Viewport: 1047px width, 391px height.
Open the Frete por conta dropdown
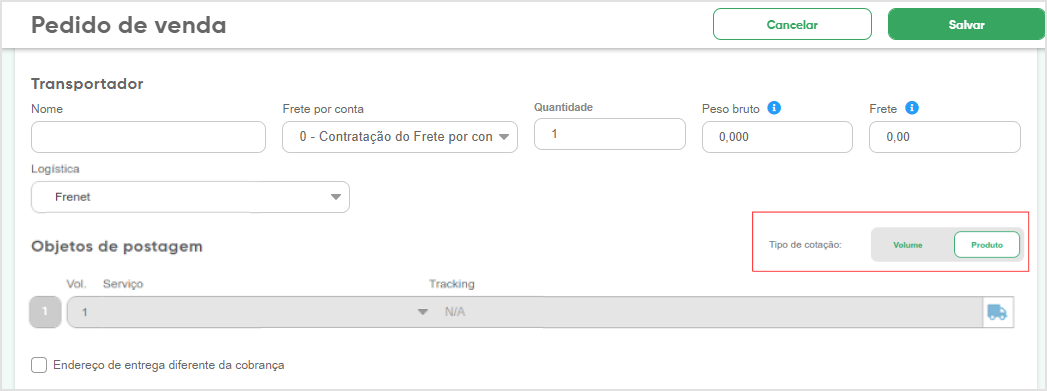pyautogui.click(x=400, y=137)
